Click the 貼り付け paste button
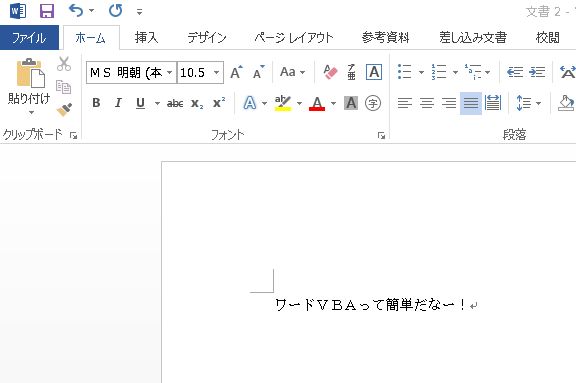The image size is (576, 383). tap(29, 87)
